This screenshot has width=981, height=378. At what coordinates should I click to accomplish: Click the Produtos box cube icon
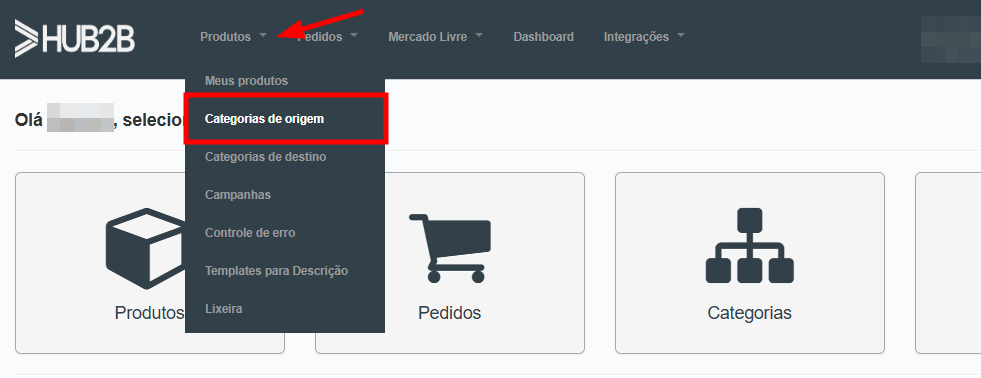146,248
